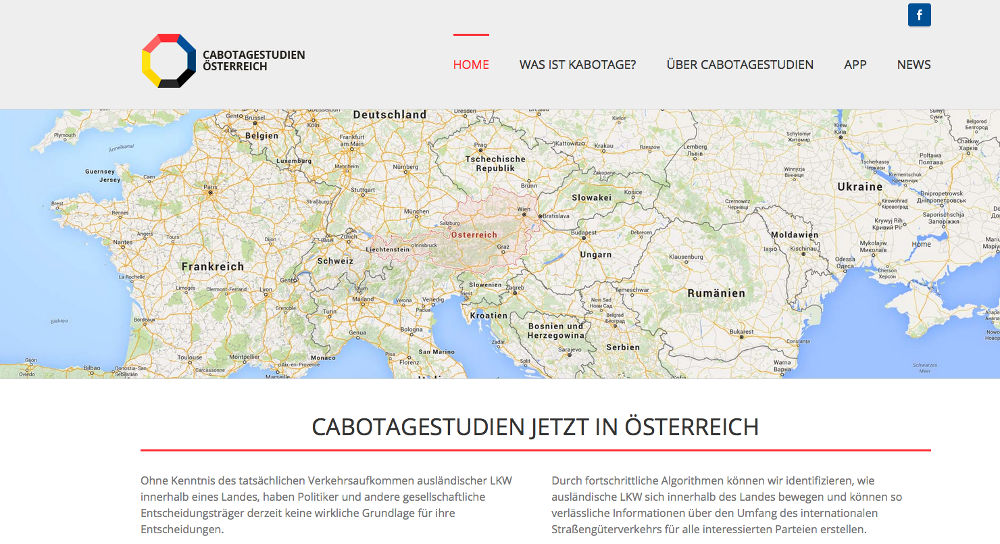Click Kroatien label on the map
Image resolution: width=1000 pixels, height=544 pixels.
[x=489, y=316]
